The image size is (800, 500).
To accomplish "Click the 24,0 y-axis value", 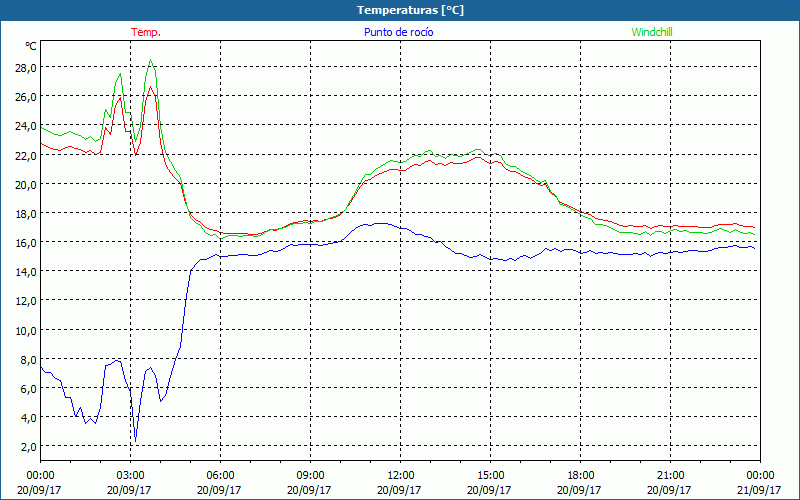I will tap(26, 126).
